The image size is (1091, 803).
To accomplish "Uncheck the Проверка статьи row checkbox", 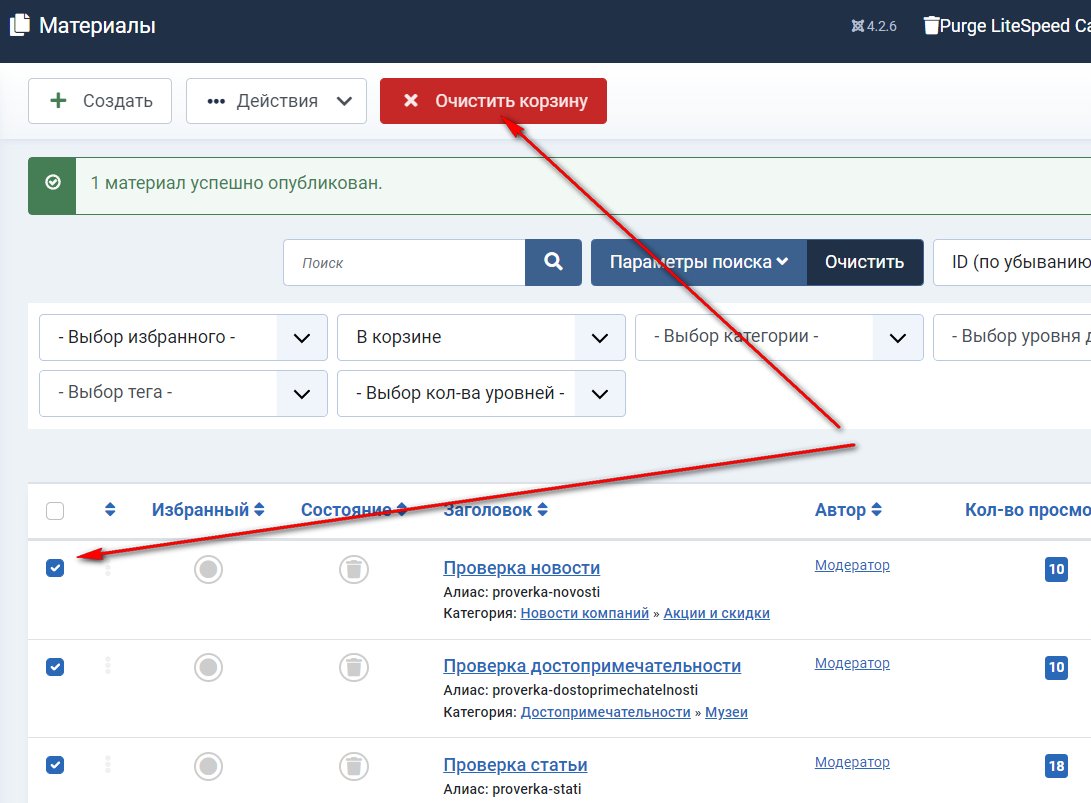I will coord(55,765).
